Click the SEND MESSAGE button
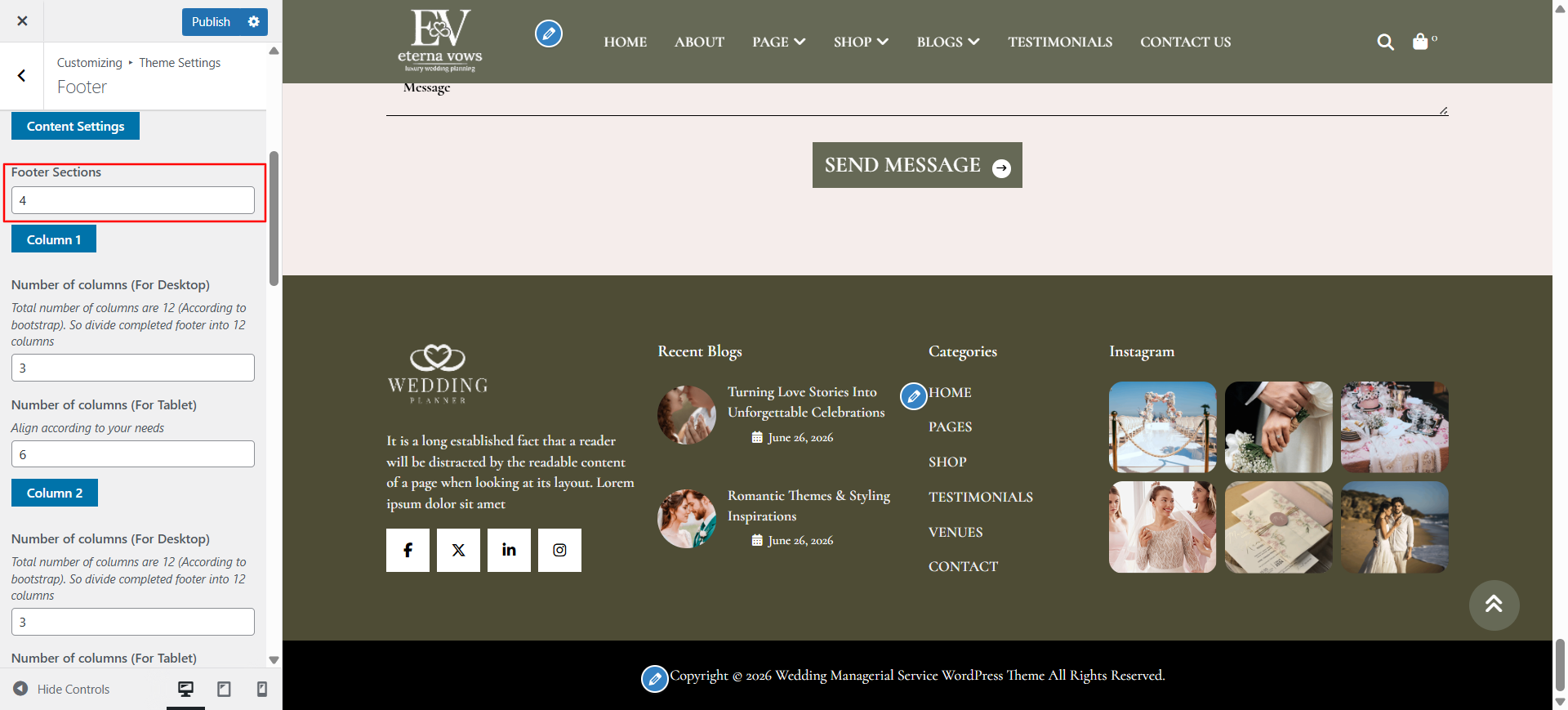 coord(917,165)
